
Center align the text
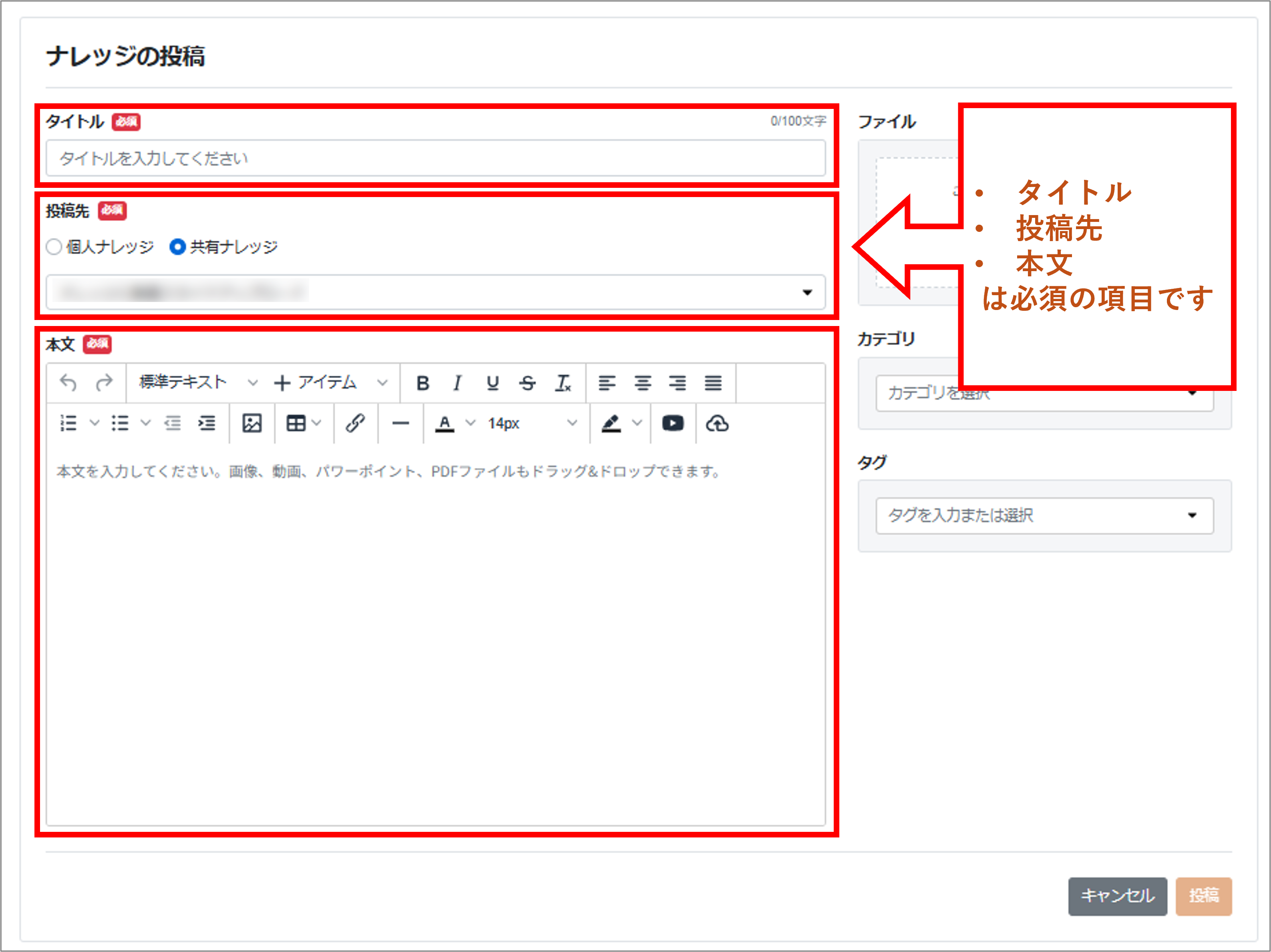pos(642,382)
